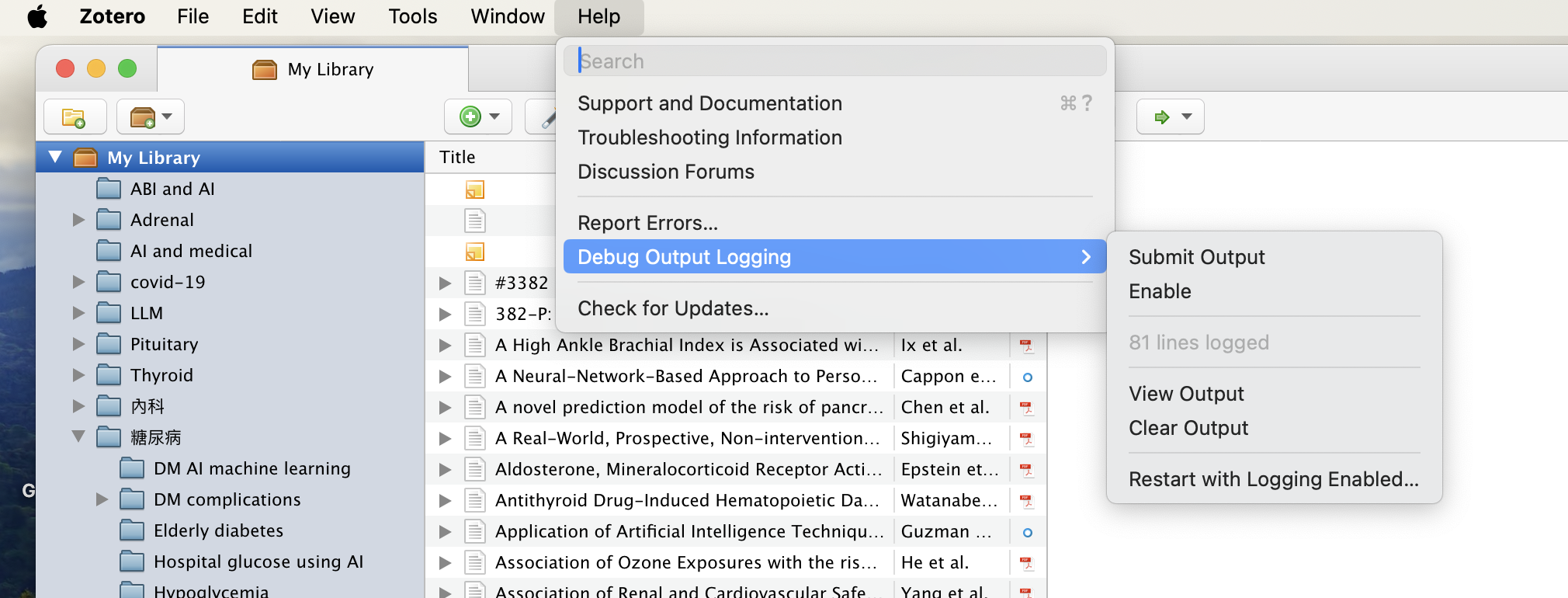Collapse the My Library tree triangle
Image resolution: width=1568 pixels, height=598 pixels.
click(x=55, y=157)
